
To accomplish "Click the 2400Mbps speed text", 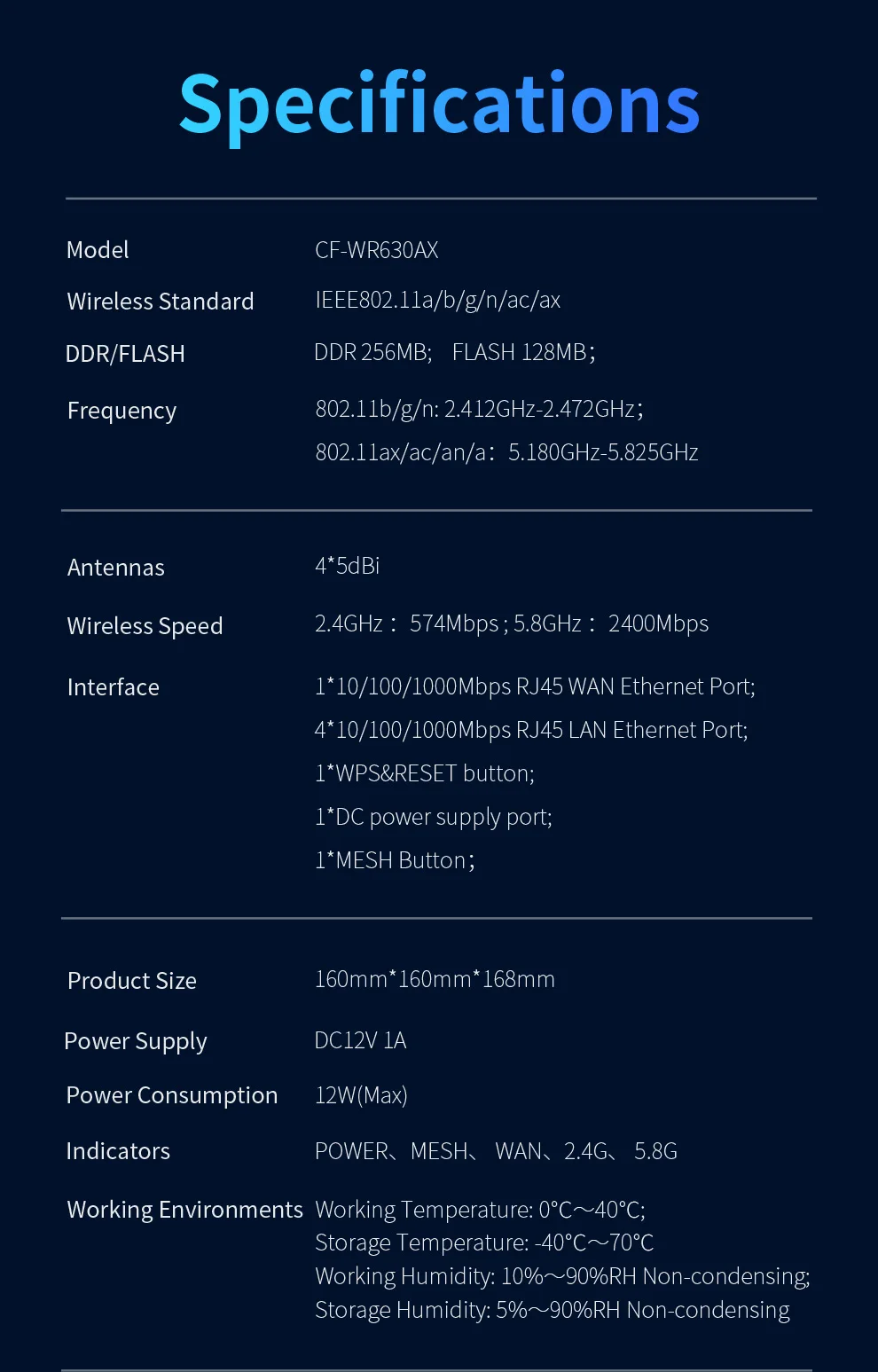I will 658,624.
